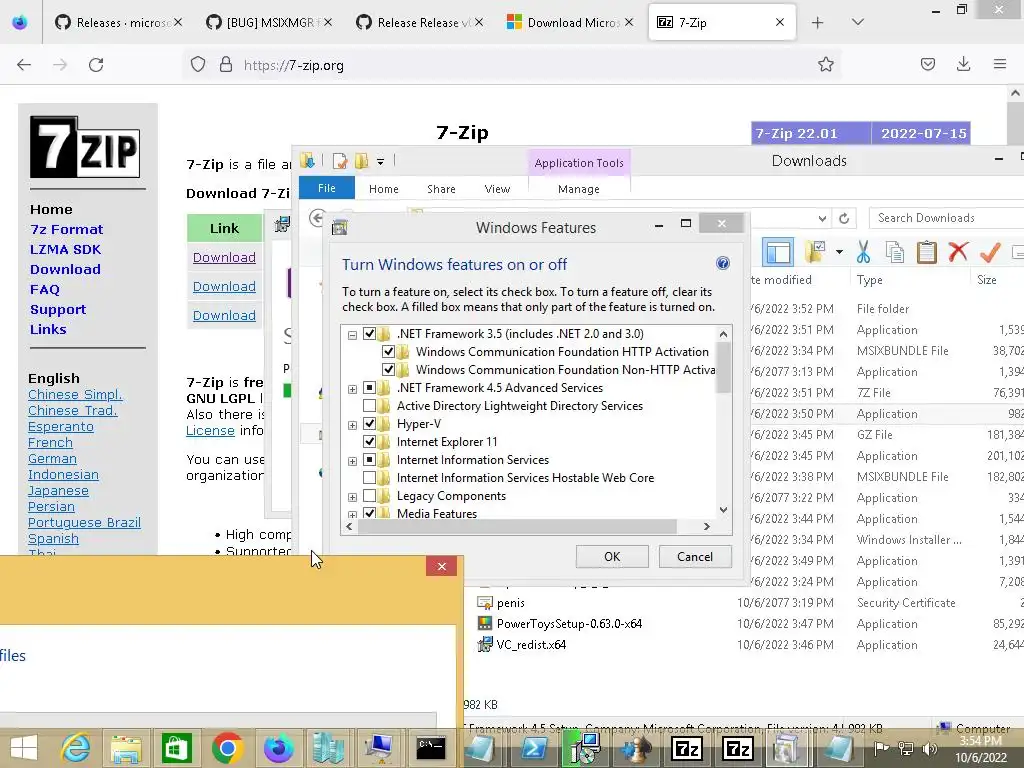1024x768 pixels.
Task: Go back with the Firefox back arrow
Action: point(24,65)
